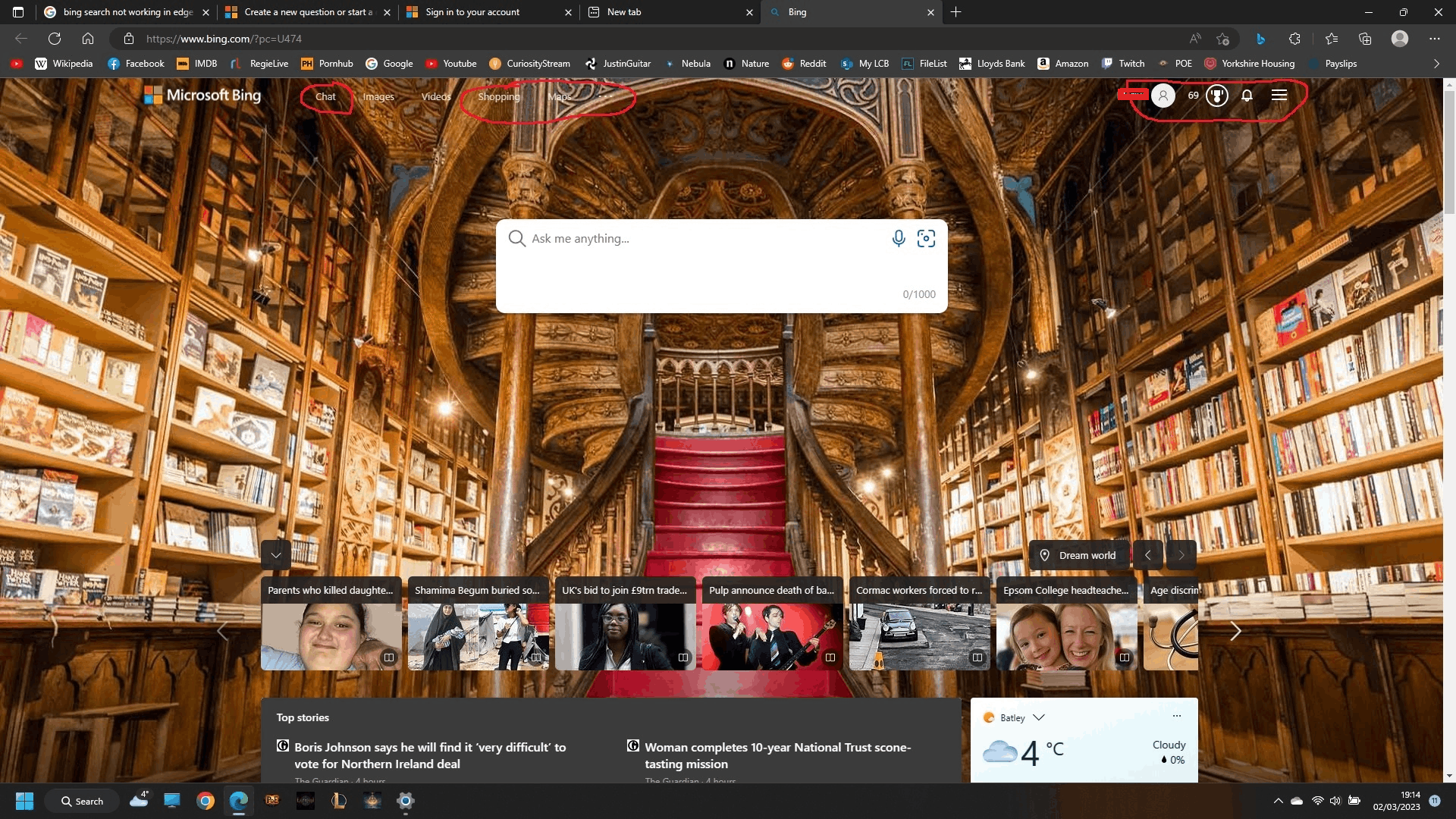
Task: Open Microsoft Rewards trophy icon
Action: 1217,96
